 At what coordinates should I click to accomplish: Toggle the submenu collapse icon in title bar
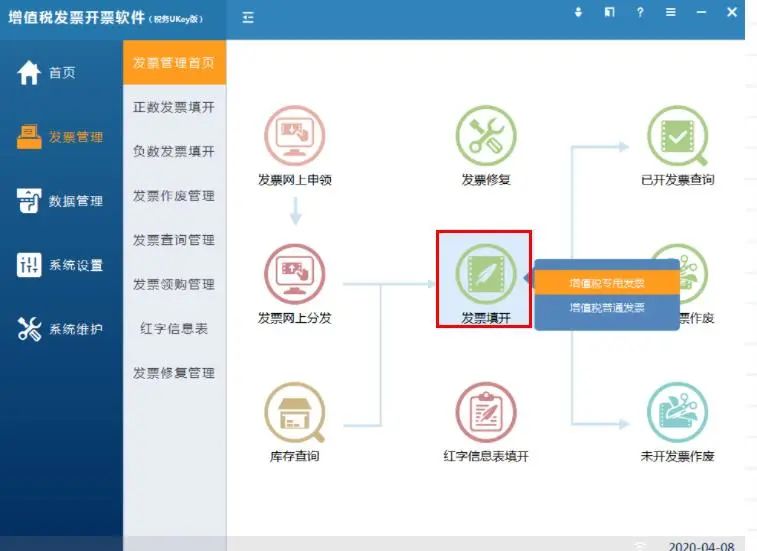[x=248, y=18]
